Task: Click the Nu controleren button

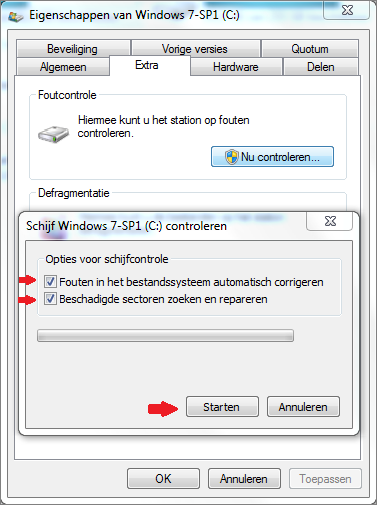Action: (x=272, y=156)
